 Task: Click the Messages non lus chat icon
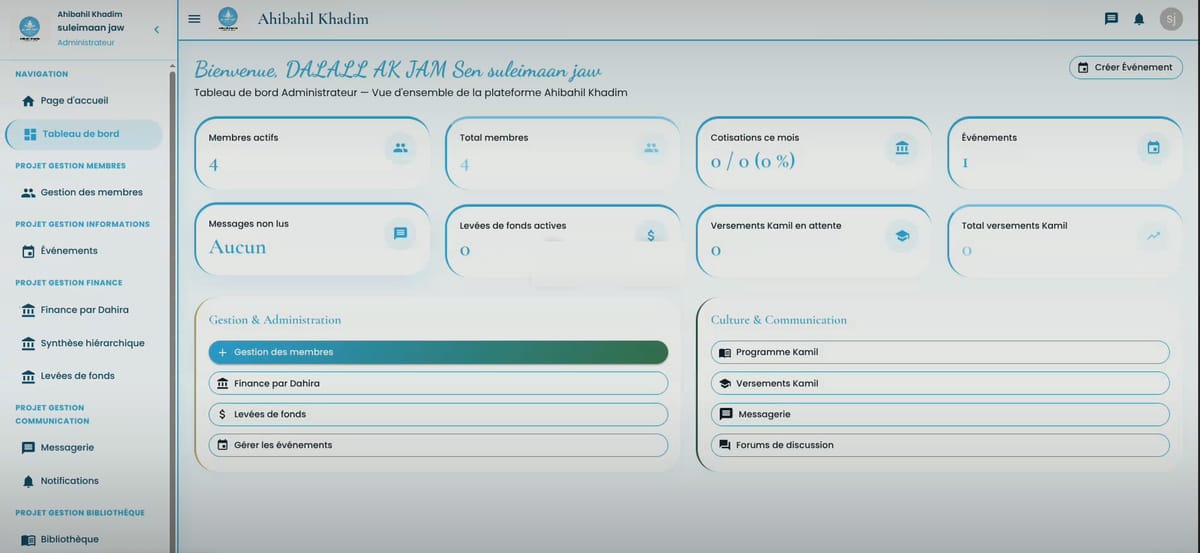[x=401, y=234]
